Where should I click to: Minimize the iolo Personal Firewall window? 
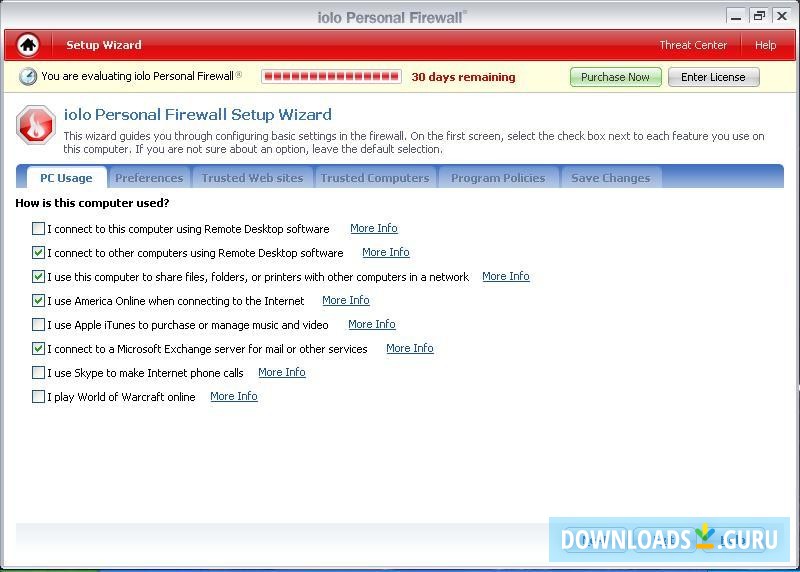(x=736, y=16)
